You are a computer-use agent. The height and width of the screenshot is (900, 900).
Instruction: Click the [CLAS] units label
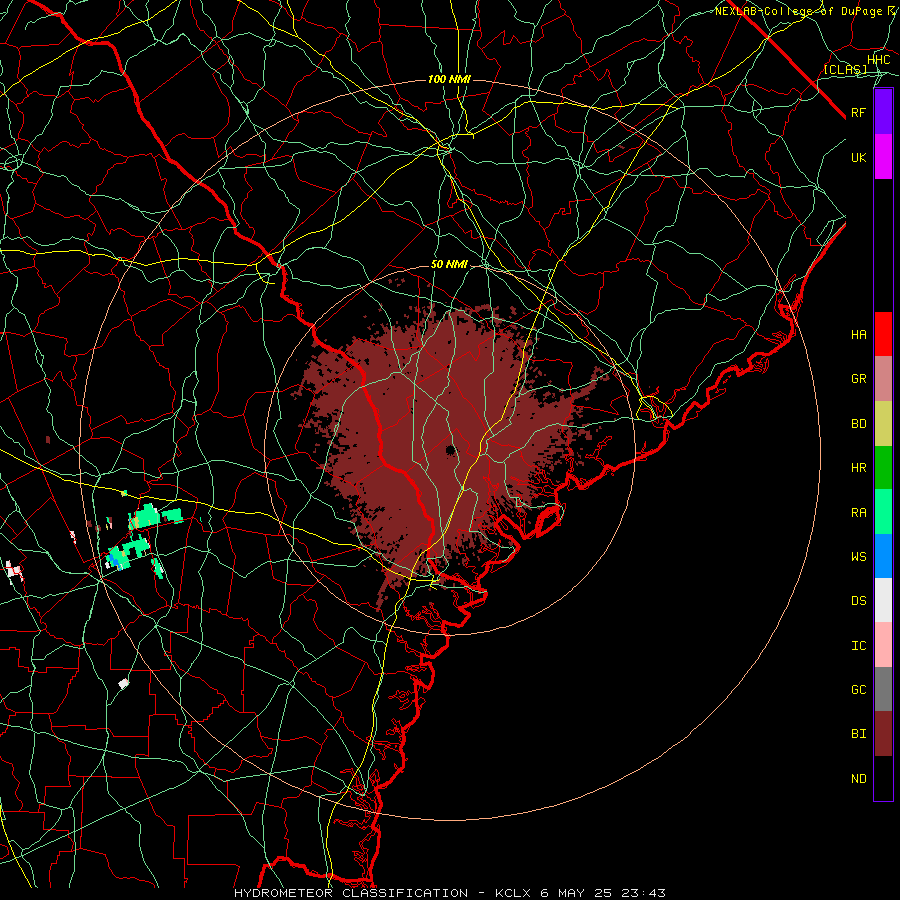tap(845, 69)
